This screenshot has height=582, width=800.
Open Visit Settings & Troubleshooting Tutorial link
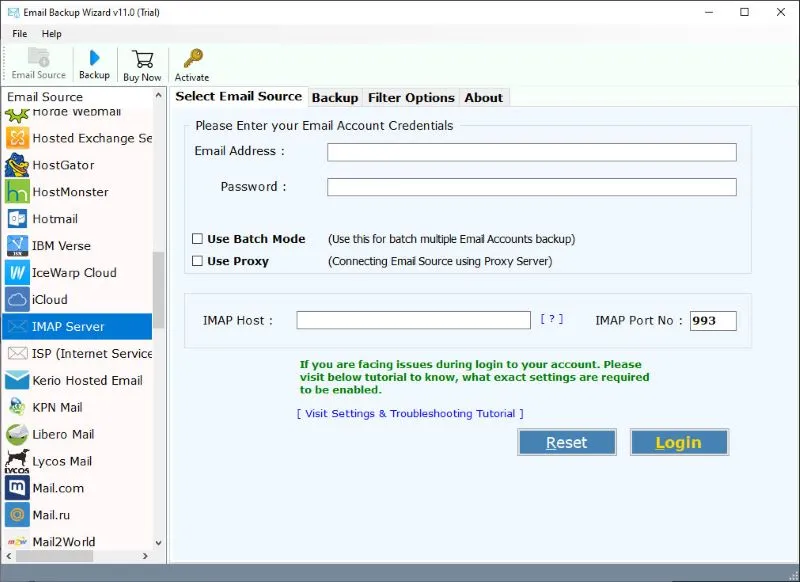pos(410,413)
